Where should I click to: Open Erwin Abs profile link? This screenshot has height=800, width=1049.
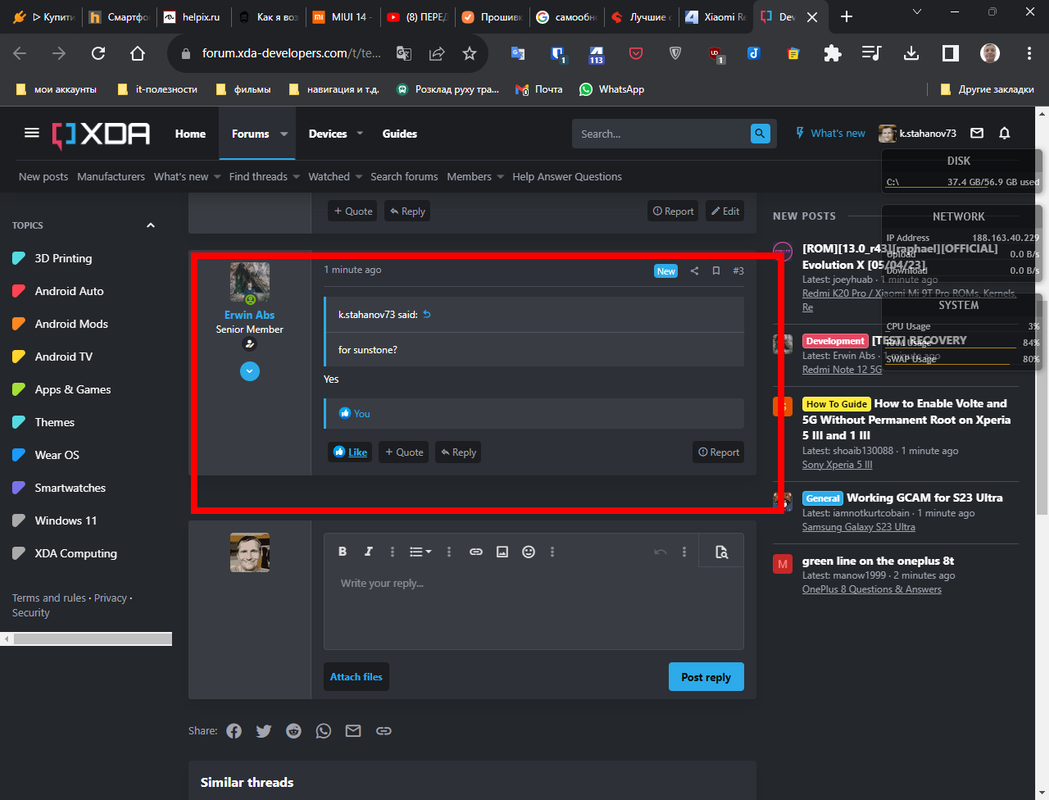250,315
